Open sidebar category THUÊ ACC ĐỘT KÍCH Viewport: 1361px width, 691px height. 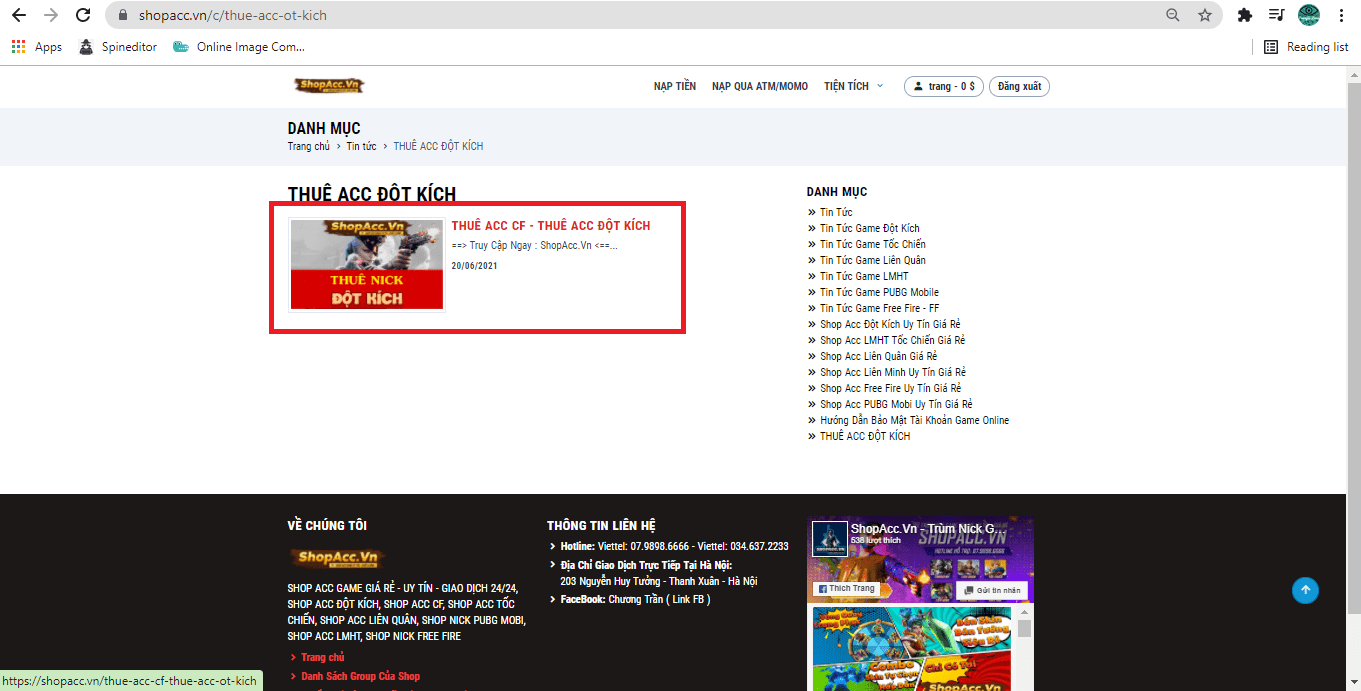click(865, 436)
